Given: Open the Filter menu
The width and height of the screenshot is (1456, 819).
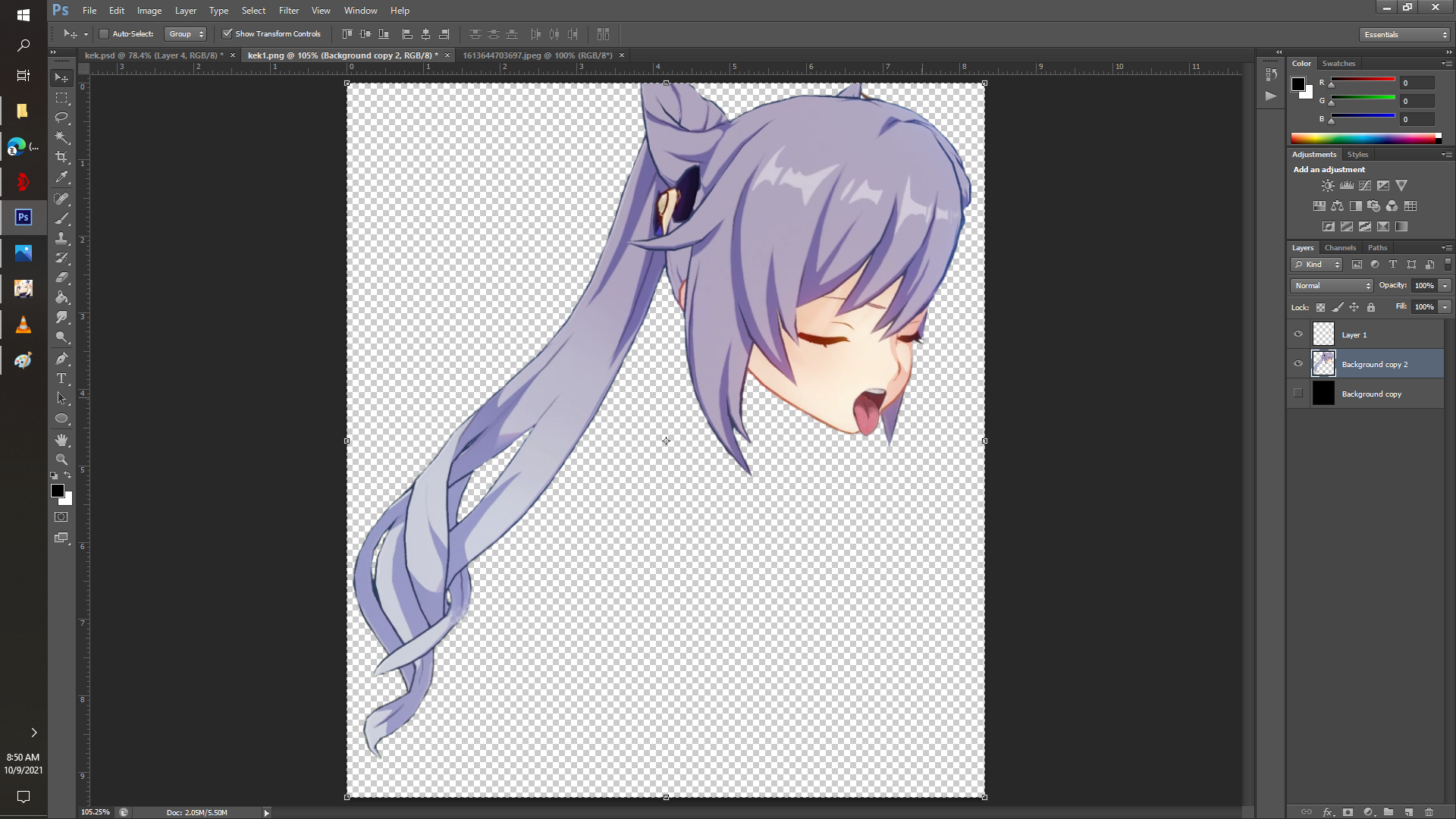Looking at the screenshot, I should [289, 11].
